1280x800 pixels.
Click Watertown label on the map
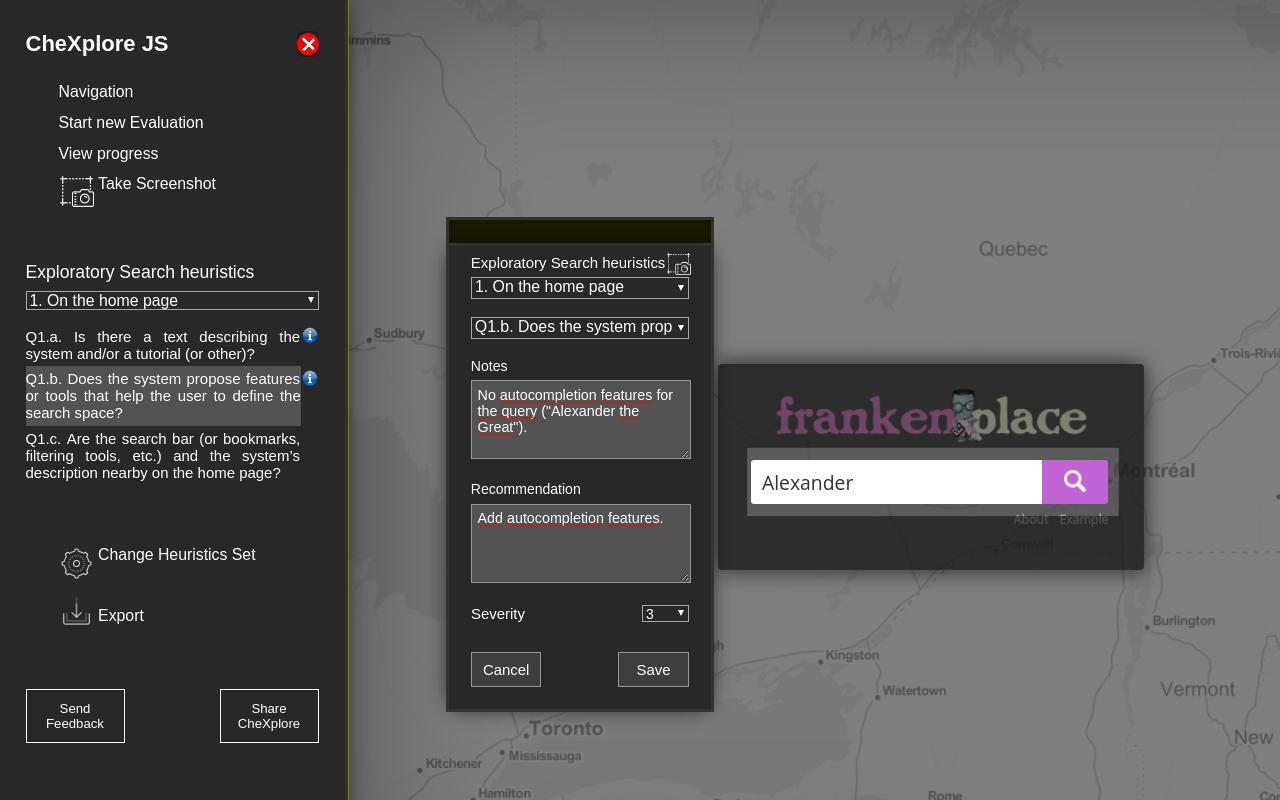(914, 690)
